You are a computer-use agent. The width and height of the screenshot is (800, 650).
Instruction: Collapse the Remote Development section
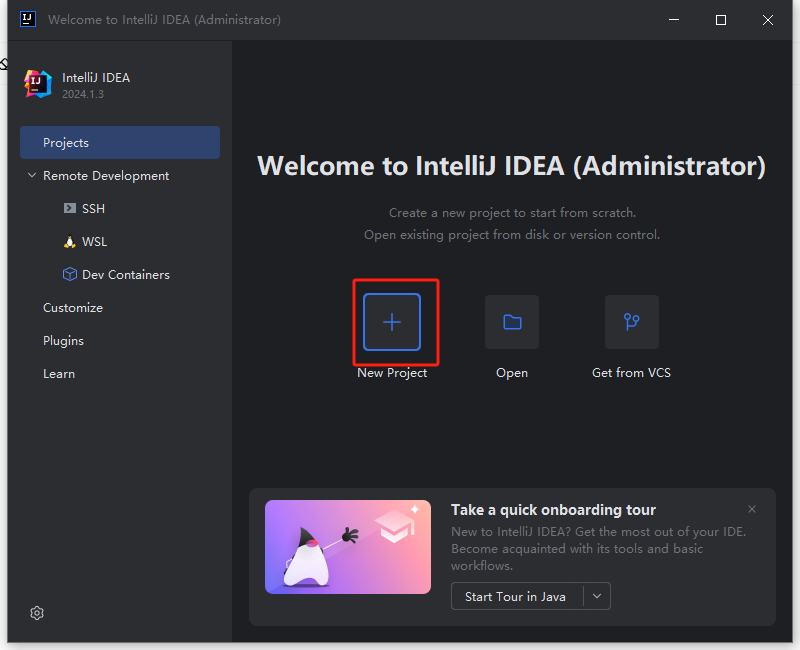click(x=32, y=176)
